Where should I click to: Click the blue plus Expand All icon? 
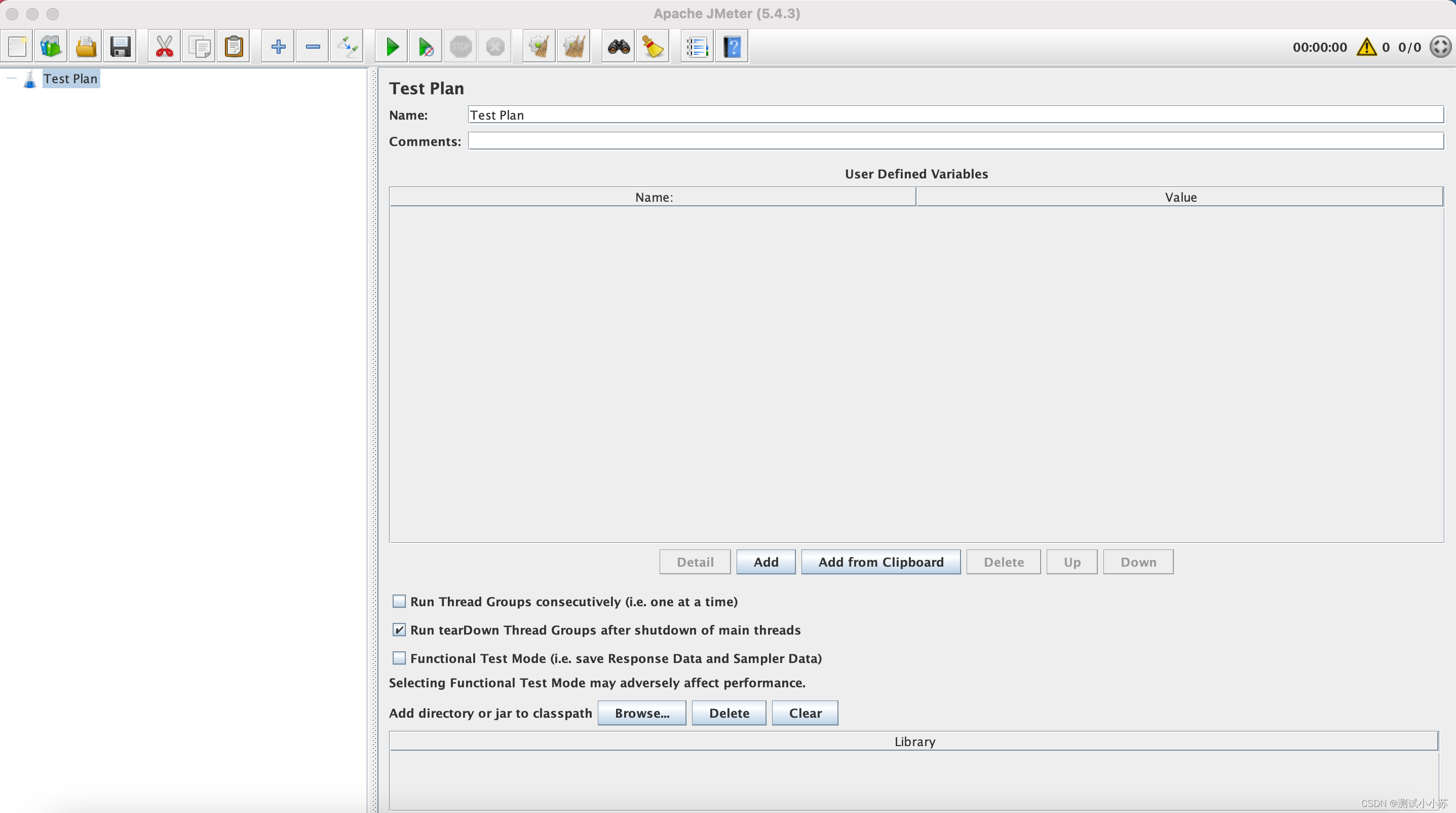point(278,46)
